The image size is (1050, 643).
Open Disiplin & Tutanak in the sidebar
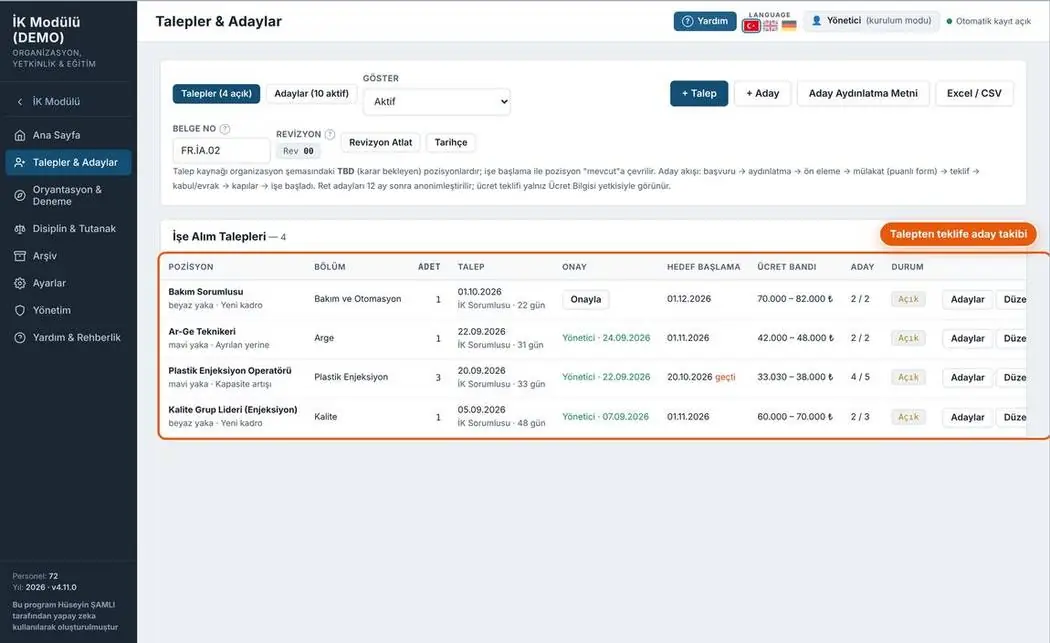pos(68,229)
